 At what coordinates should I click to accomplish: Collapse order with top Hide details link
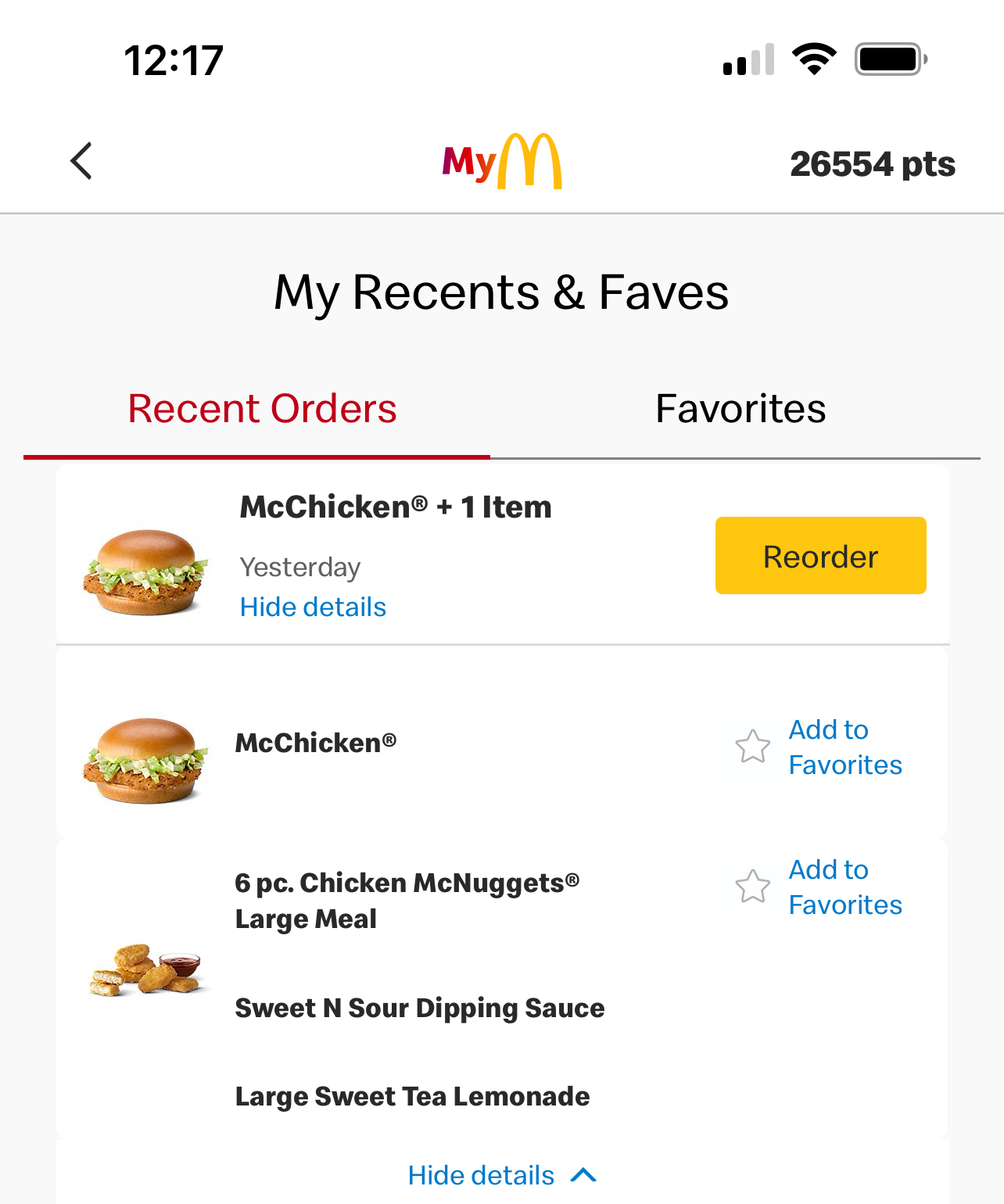click(313, 607)
